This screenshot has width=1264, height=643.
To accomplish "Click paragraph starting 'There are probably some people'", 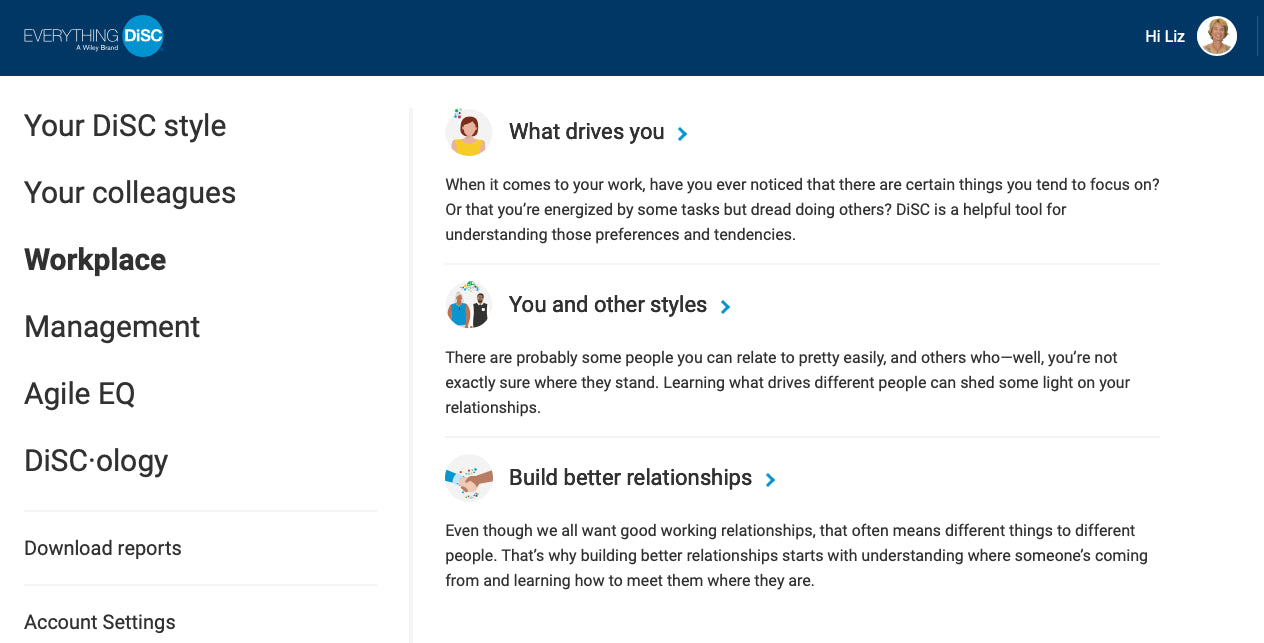I will pos(788,383).
